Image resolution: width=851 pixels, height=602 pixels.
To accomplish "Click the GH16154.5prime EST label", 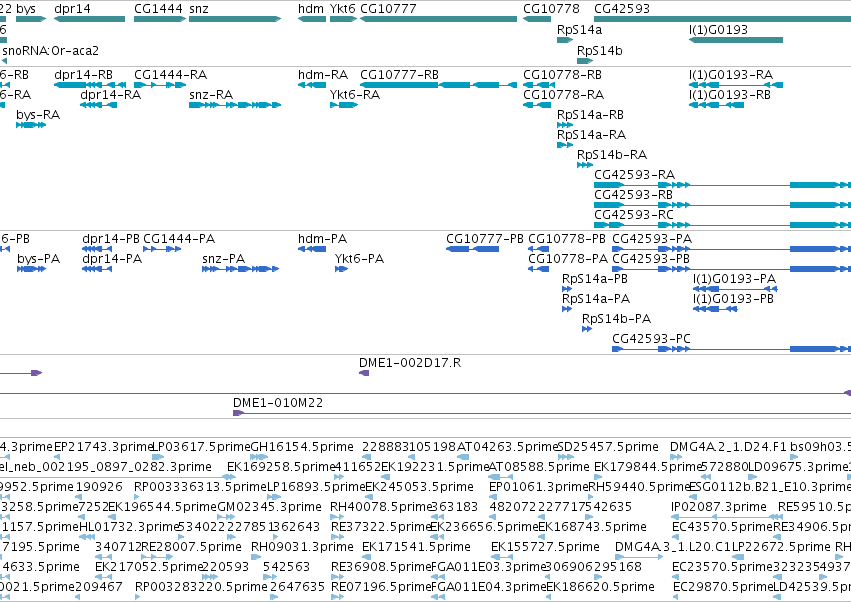I will point(302,446).
